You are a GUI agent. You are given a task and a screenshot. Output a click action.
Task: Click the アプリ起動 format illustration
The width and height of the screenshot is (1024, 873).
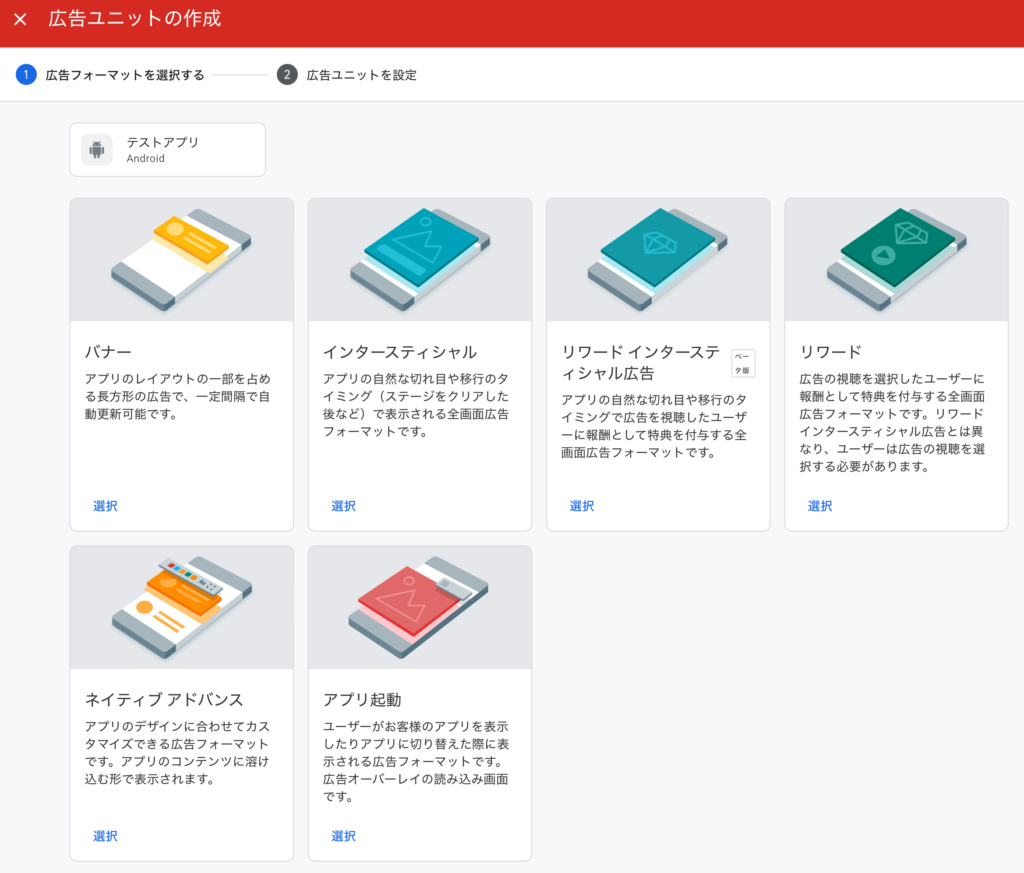click(x=419, y=607)
